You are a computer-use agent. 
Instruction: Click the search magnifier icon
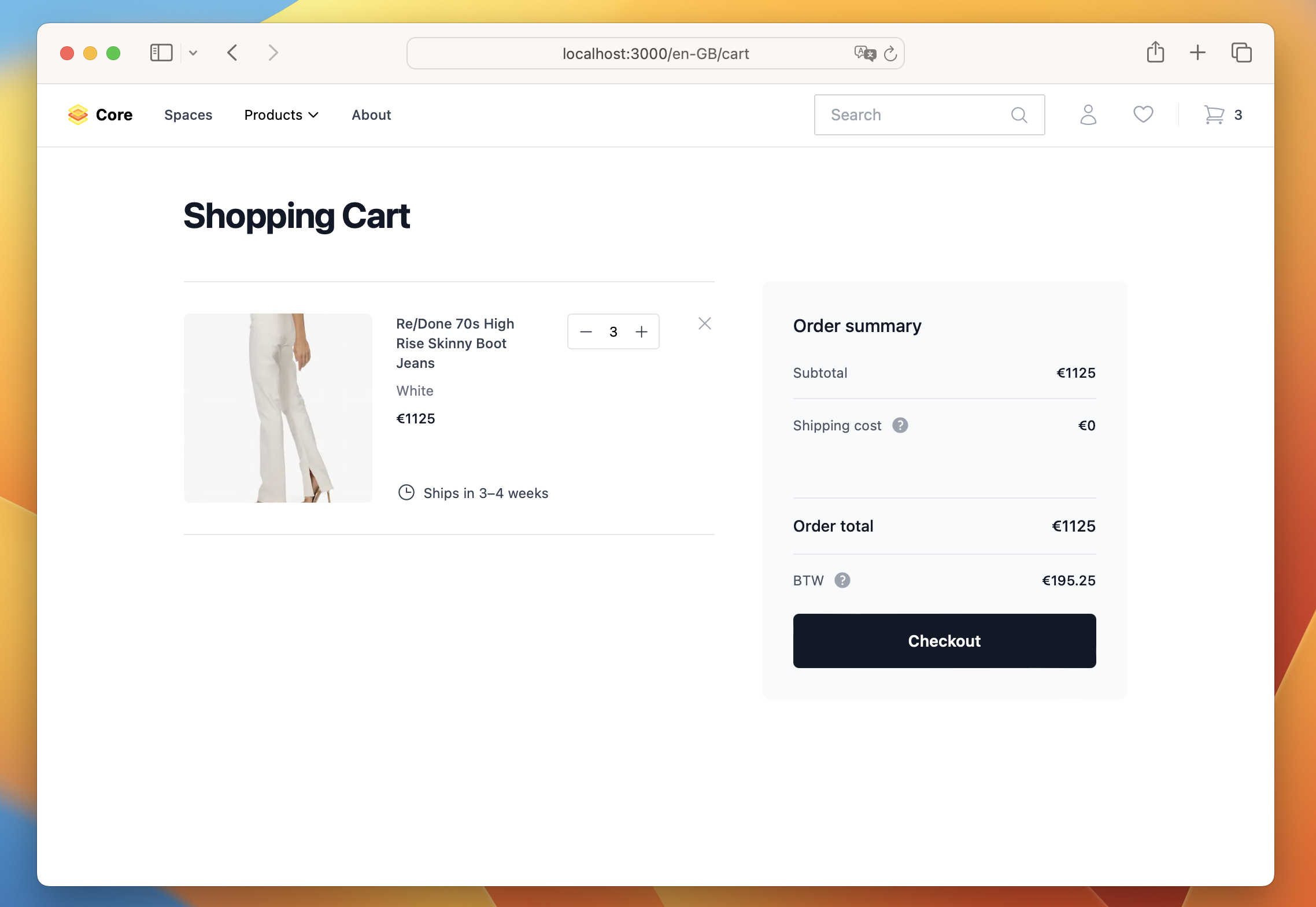(x=1019, y=115)
